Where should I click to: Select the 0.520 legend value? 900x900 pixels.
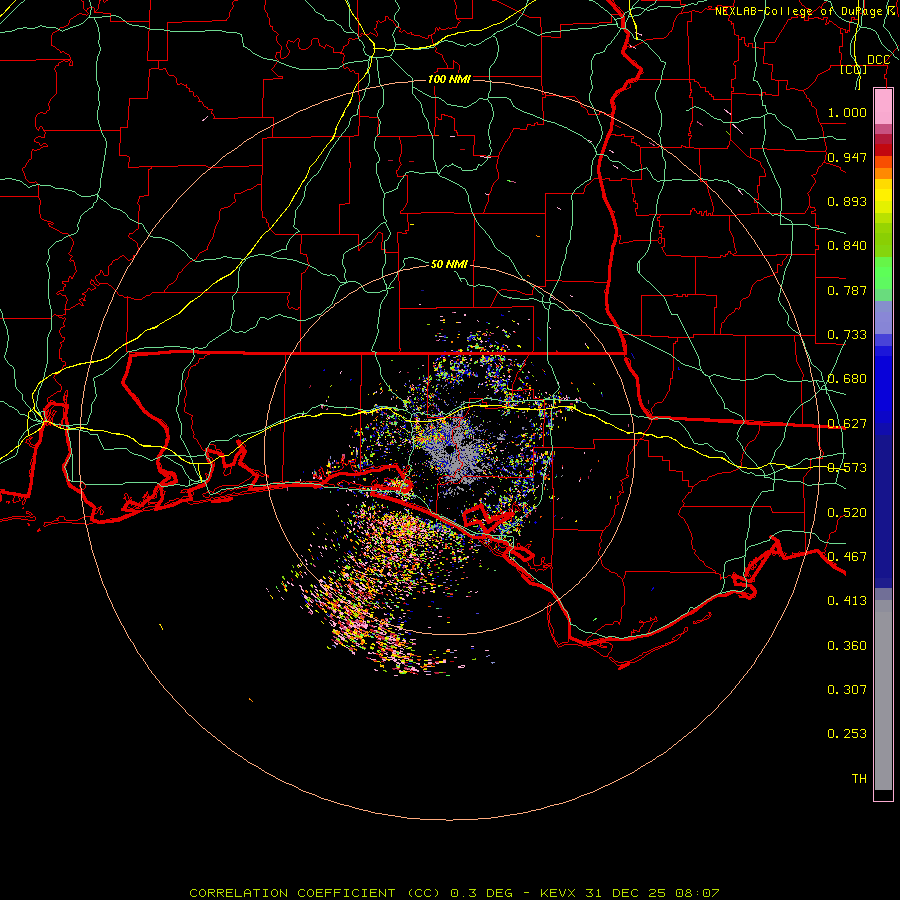[847, 513]
